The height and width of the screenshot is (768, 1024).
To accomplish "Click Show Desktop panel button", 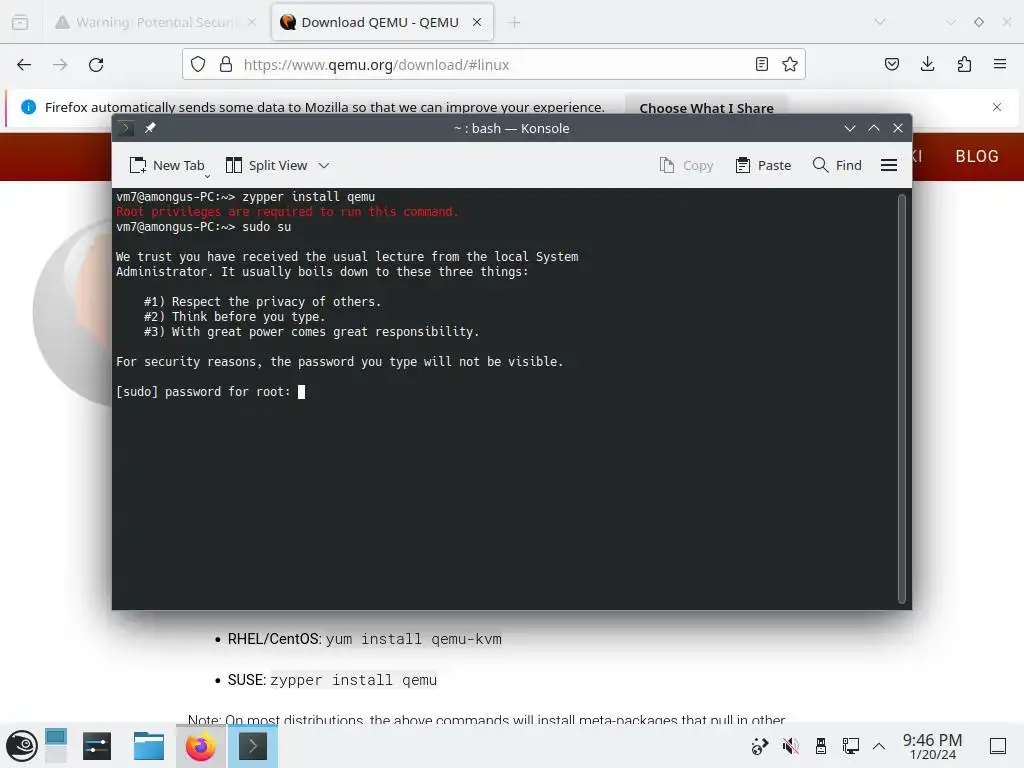I will click(x=998, y=746).
